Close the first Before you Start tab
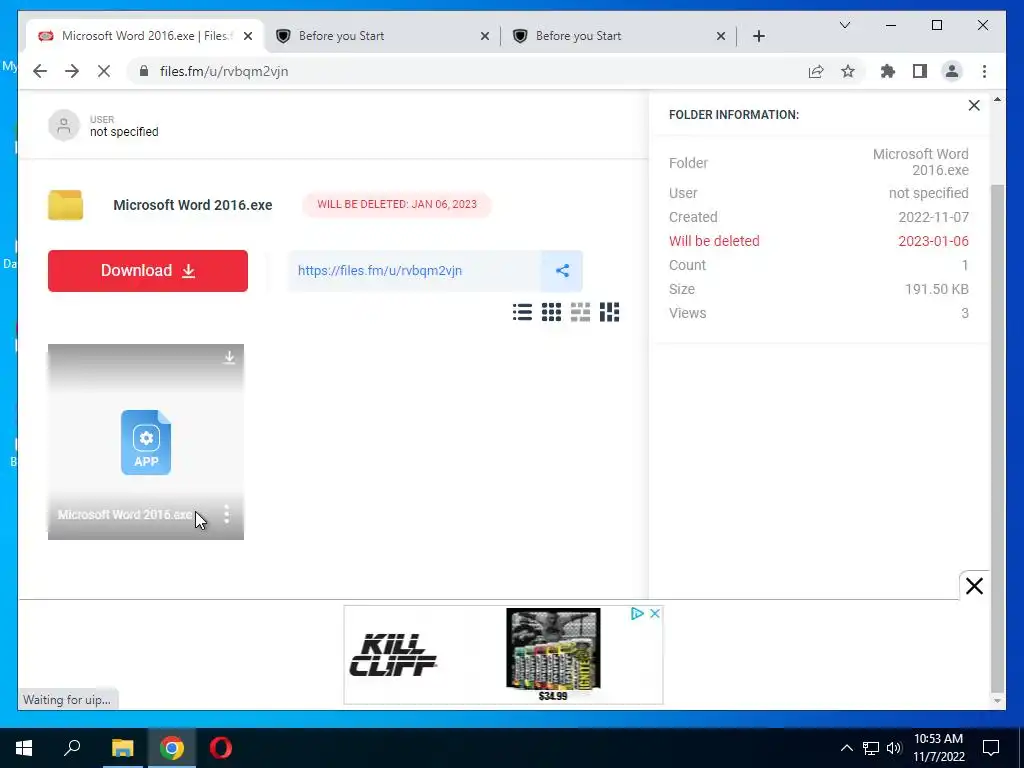This screenshot has height=768, width=1024. pos(485,36)
